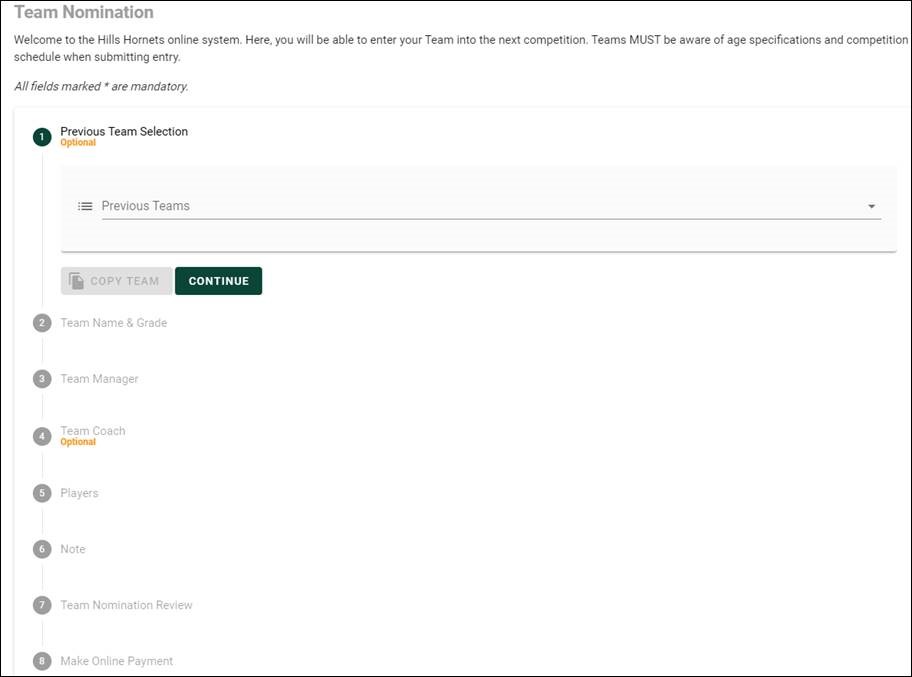Click the Copy Team button
Screen dimensions: 912x677
116,281
